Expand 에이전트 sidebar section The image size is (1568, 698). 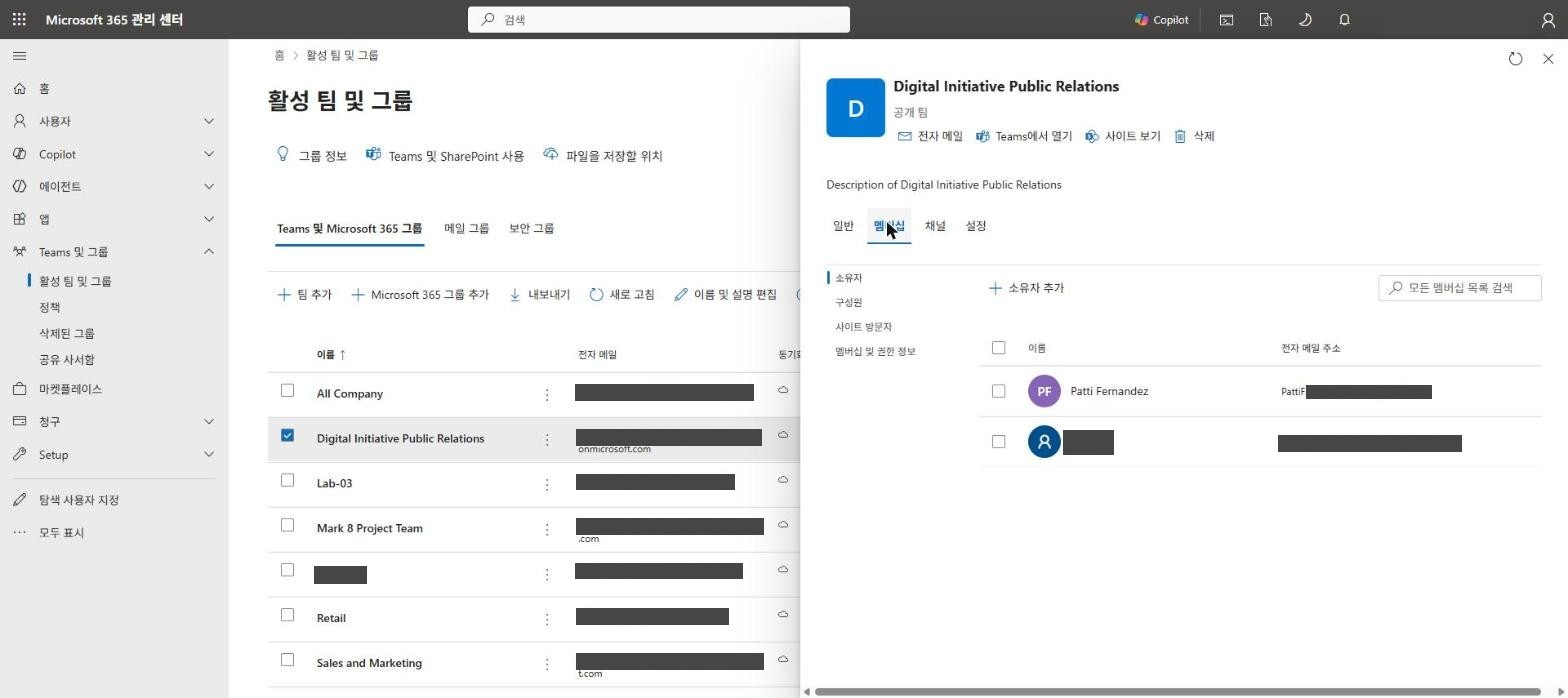coord(114,186)
